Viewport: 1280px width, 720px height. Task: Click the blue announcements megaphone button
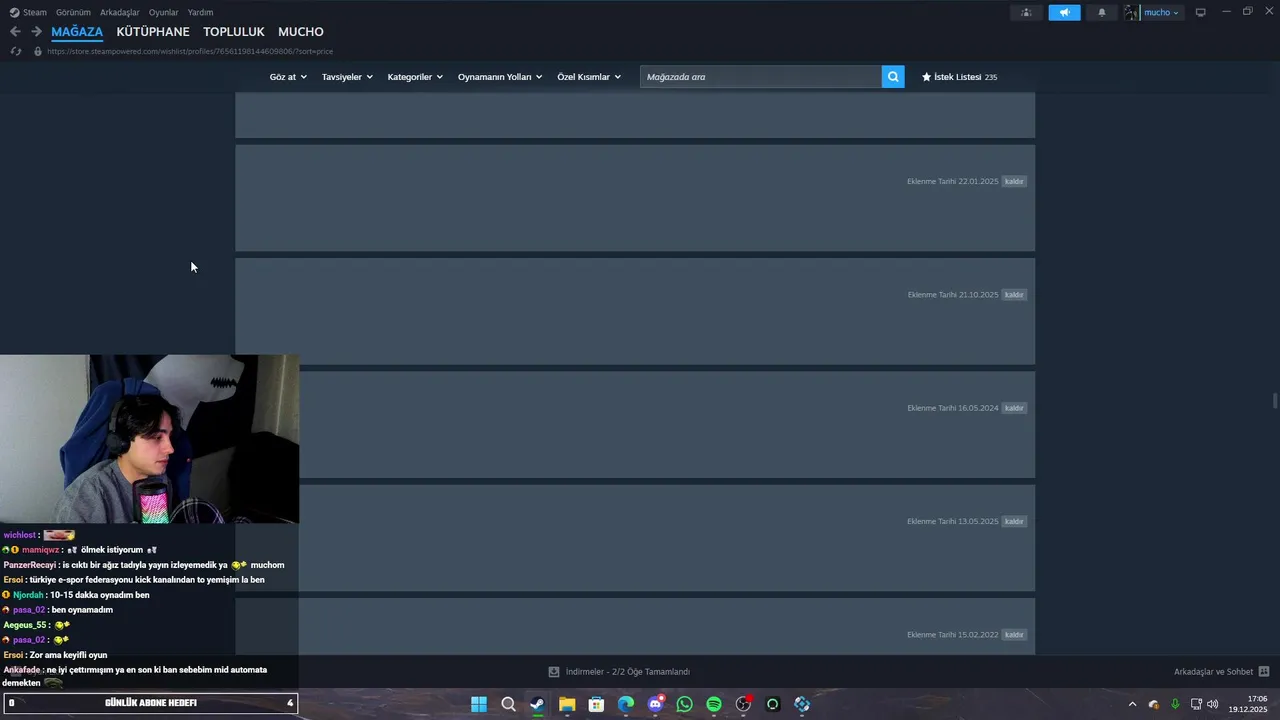coord(1064,12)
